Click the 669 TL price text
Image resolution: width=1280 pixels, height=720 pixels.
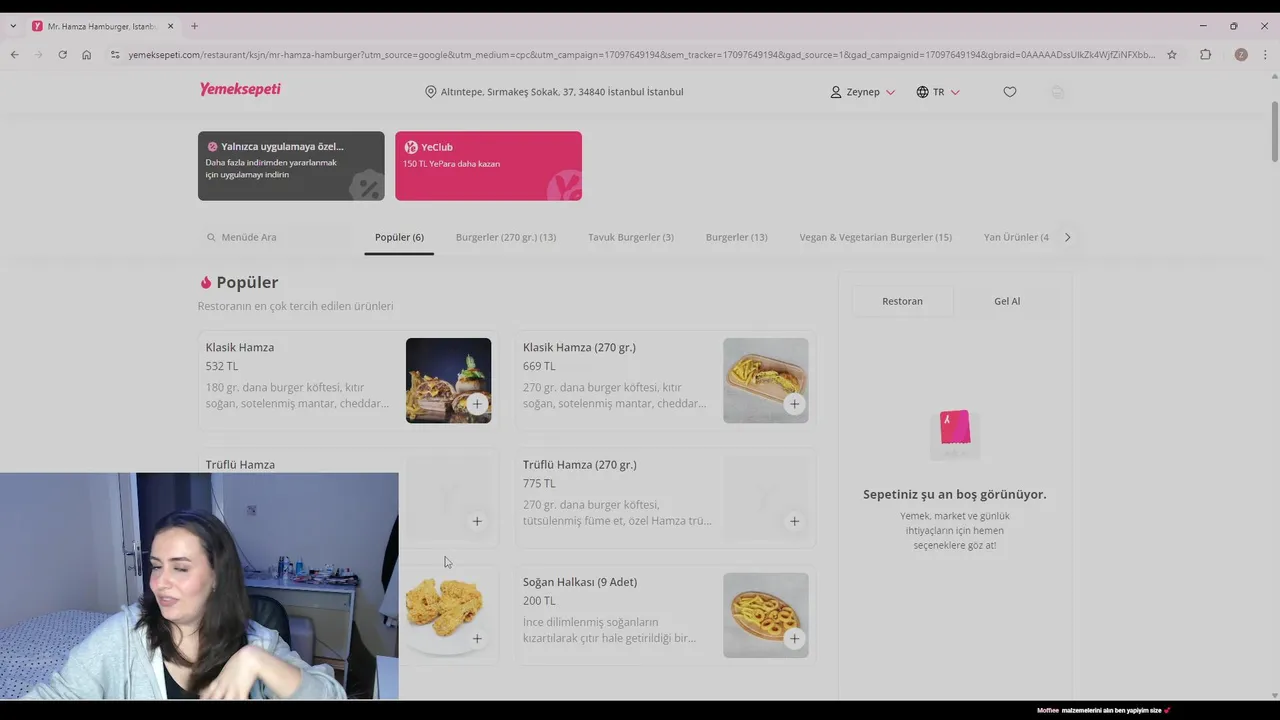click(x=539, y=366)
